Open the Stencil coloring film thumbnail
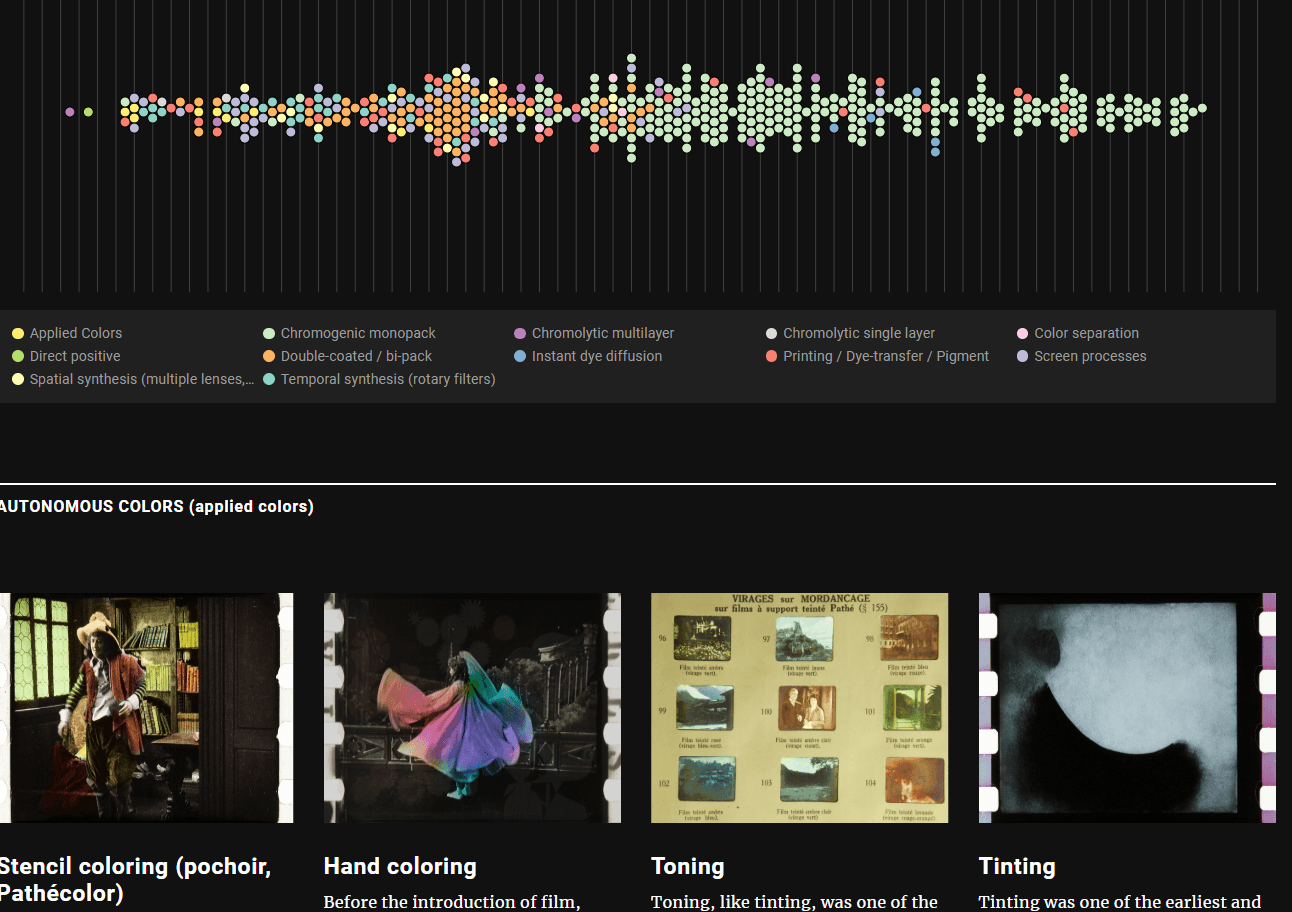The width and height of the screenshot is (1292, 912). 146,708
